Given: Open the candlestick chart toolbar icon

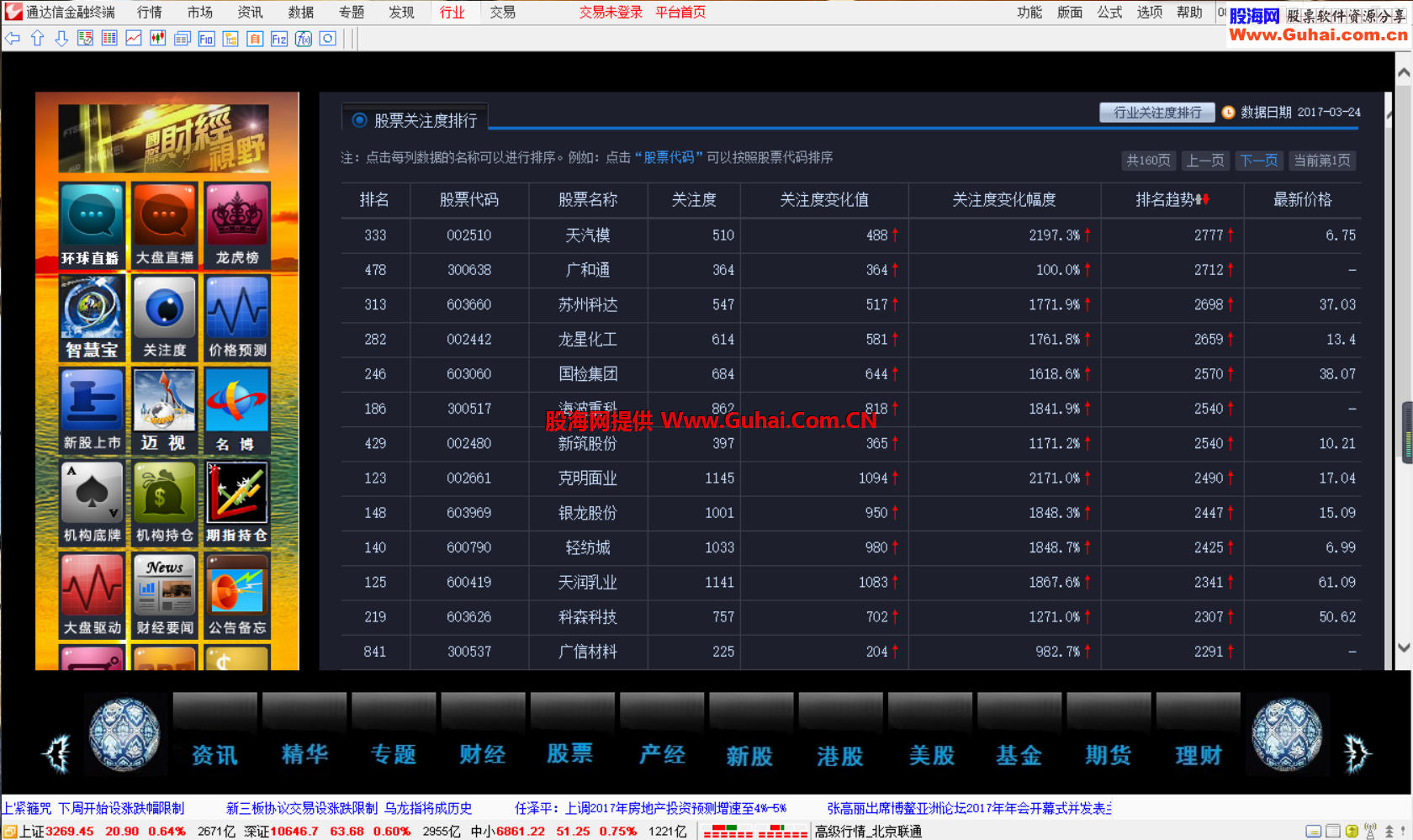Looking at the screenshot, I should coord(157,39).
